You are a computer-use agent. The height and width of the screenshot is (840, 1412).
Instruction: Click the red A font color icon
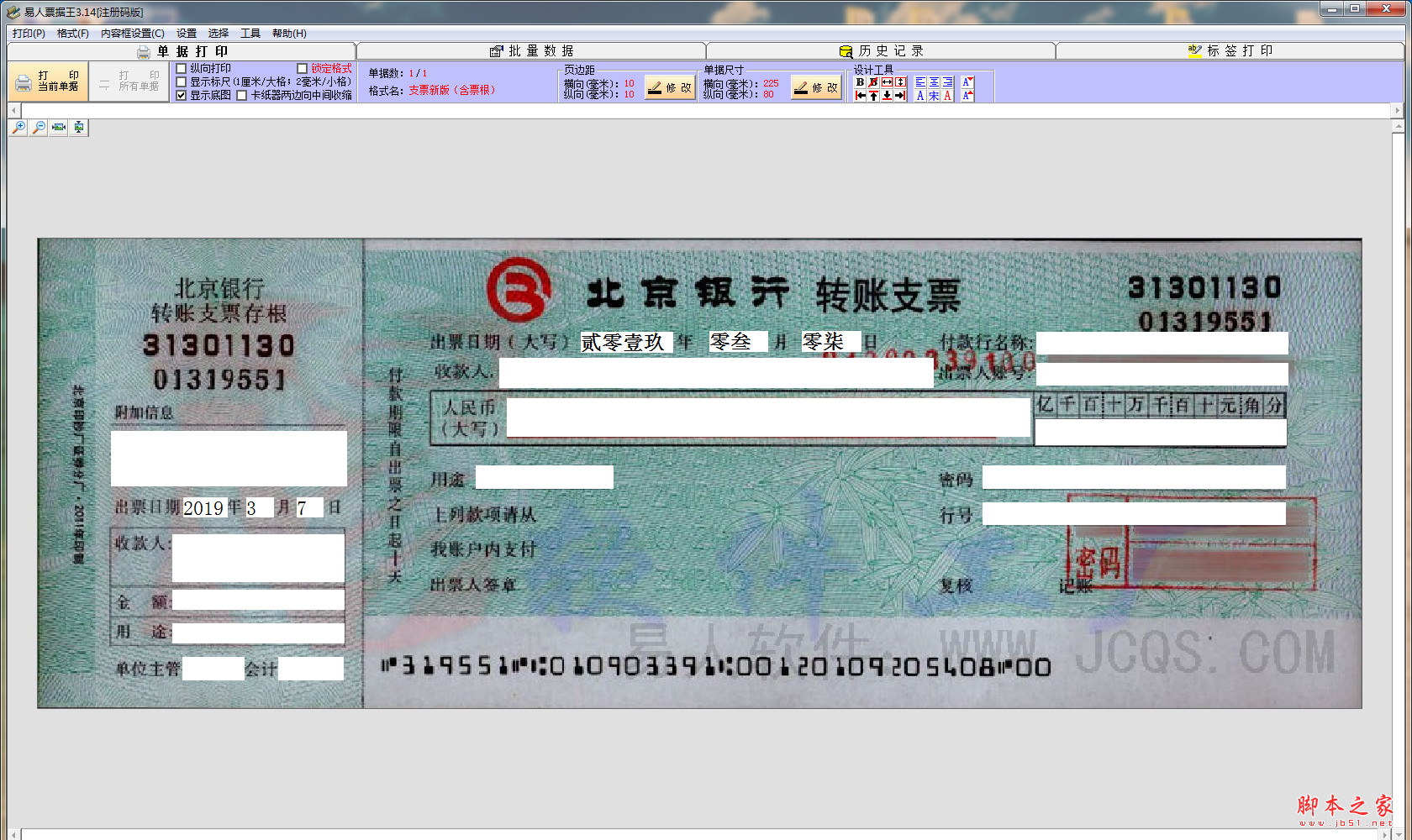(947, 96)
